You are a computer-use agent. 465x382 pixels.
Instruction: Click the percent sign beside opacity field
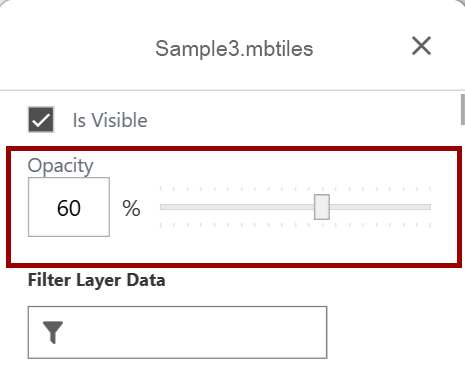(x=131, y=208)
